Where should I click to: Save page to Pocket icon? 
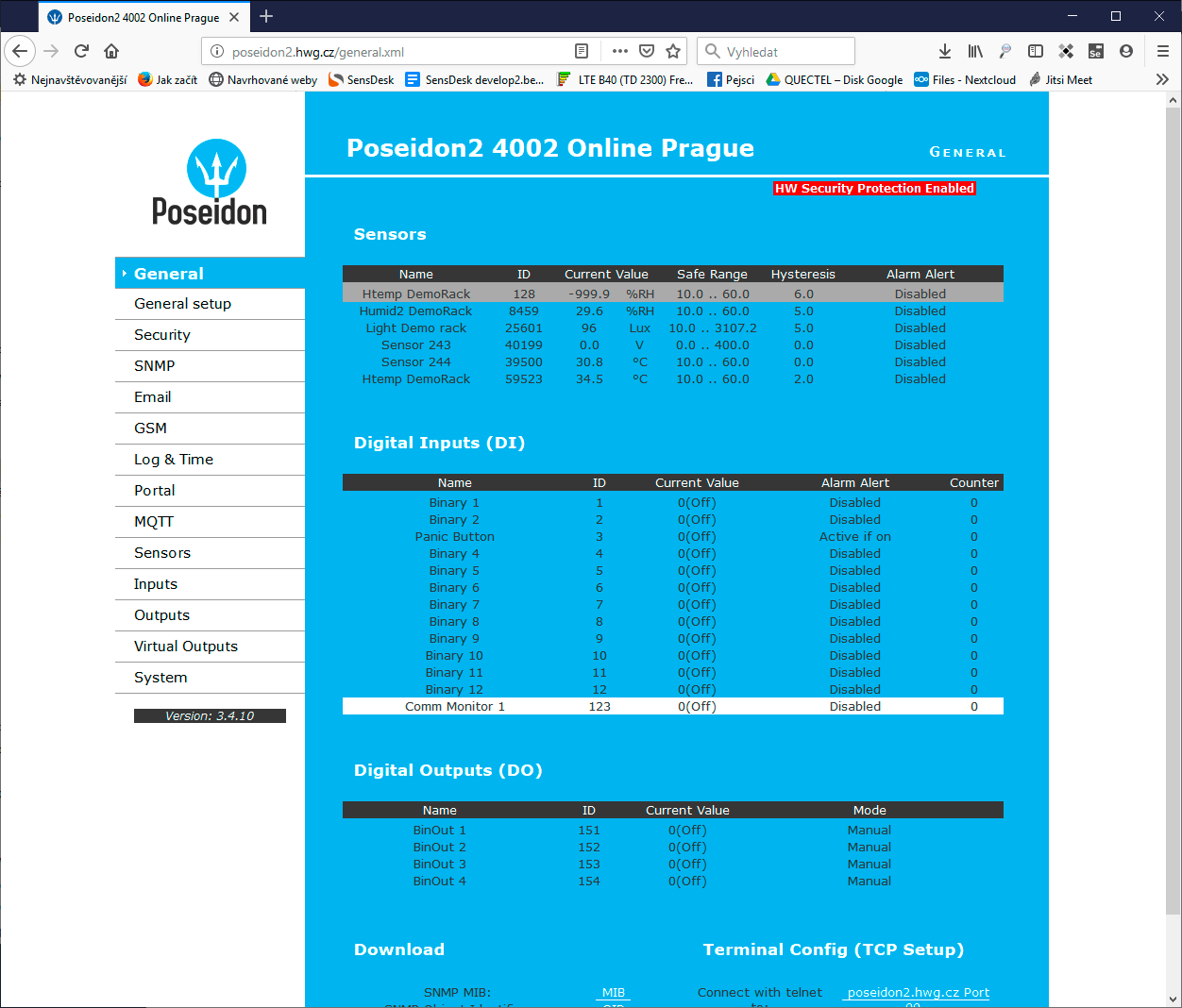pyautogui.click(x=647, y=51)
